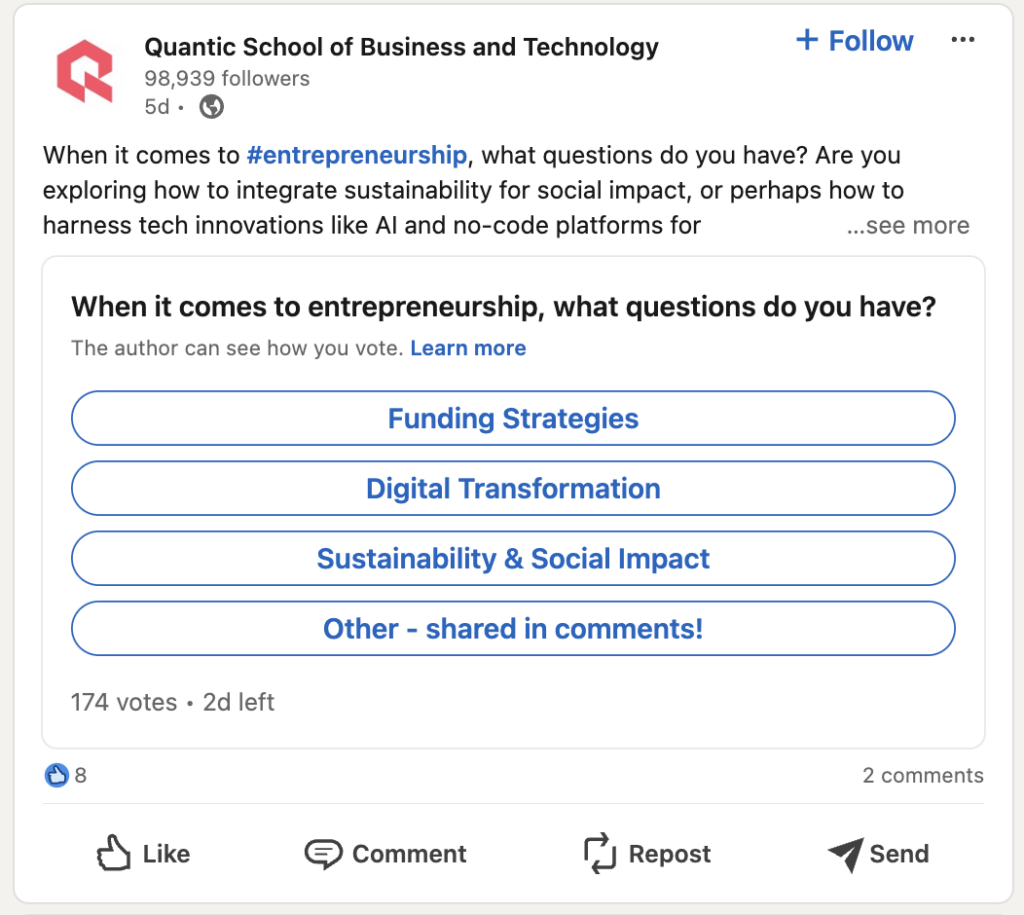View the 174 votes count
The width and height of the screenshot is (1024, 915).
(124, 702)
